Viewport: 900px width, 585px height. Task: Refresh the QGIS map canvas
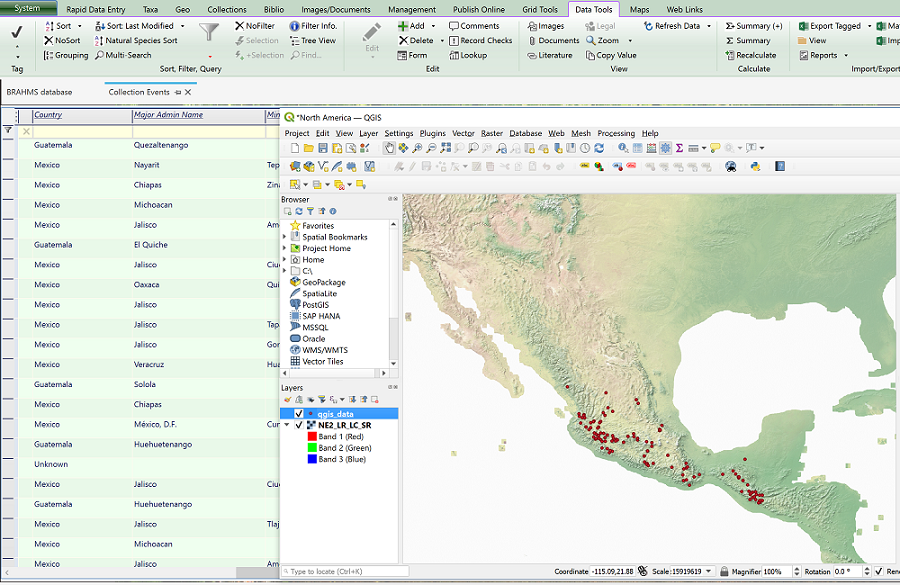point(599,148)
